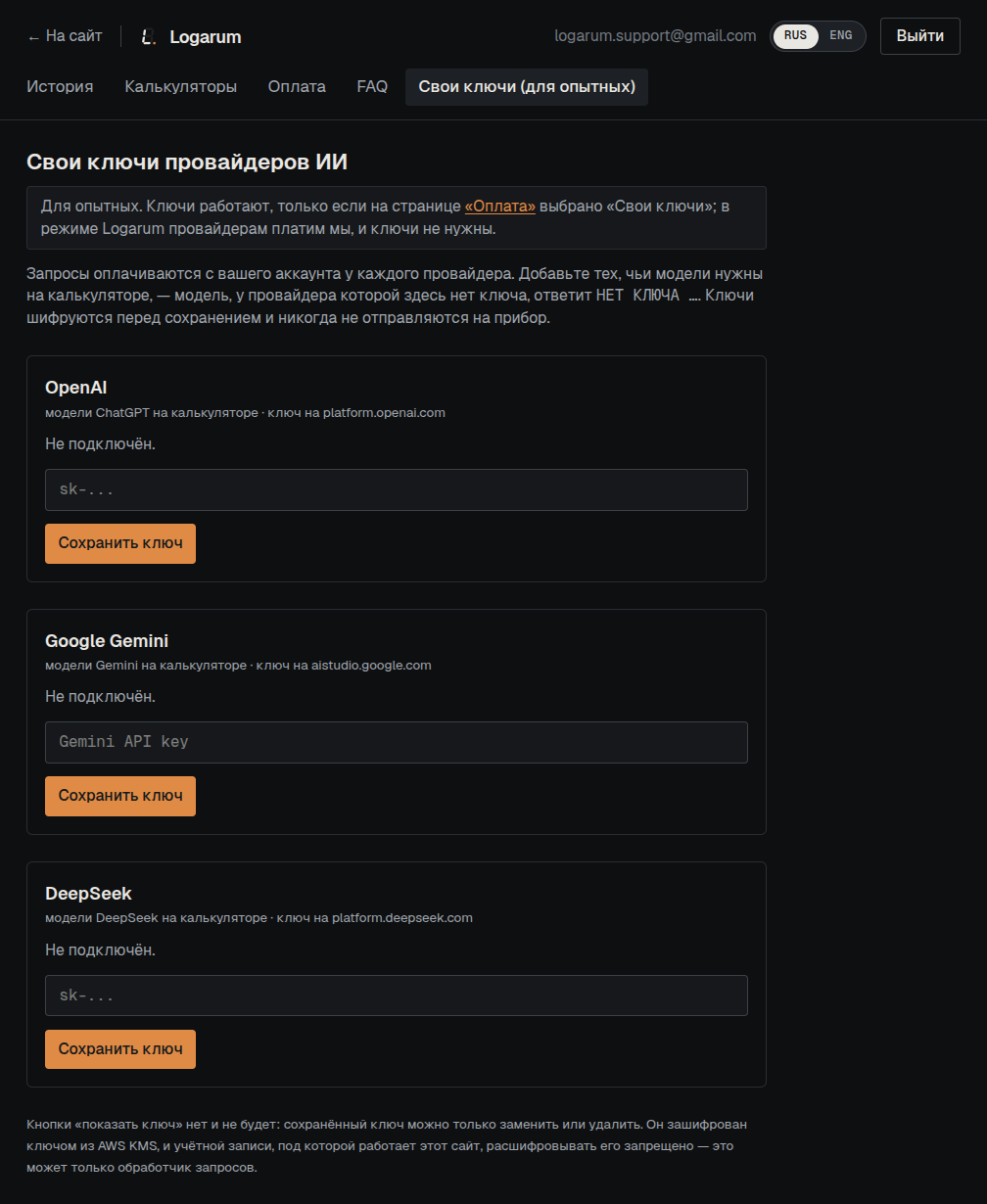Screen dimensions: 987x1204
Task: Follow the «Оплата» link in the notice
Action: [500, 206]
